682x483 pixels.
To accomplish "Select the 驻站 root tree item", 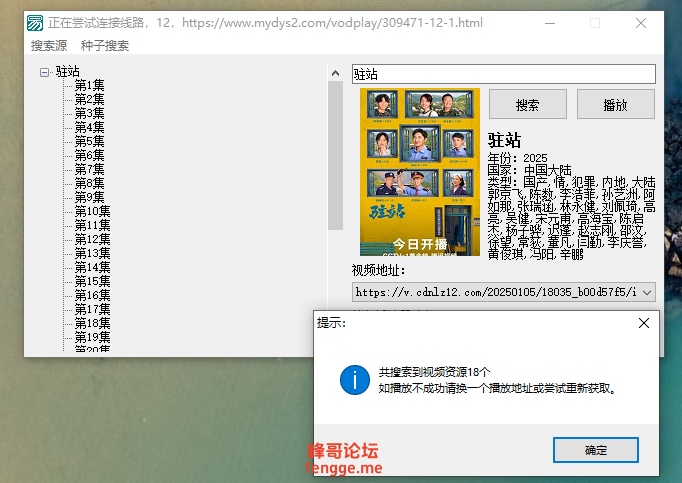I will click(67, 71).
